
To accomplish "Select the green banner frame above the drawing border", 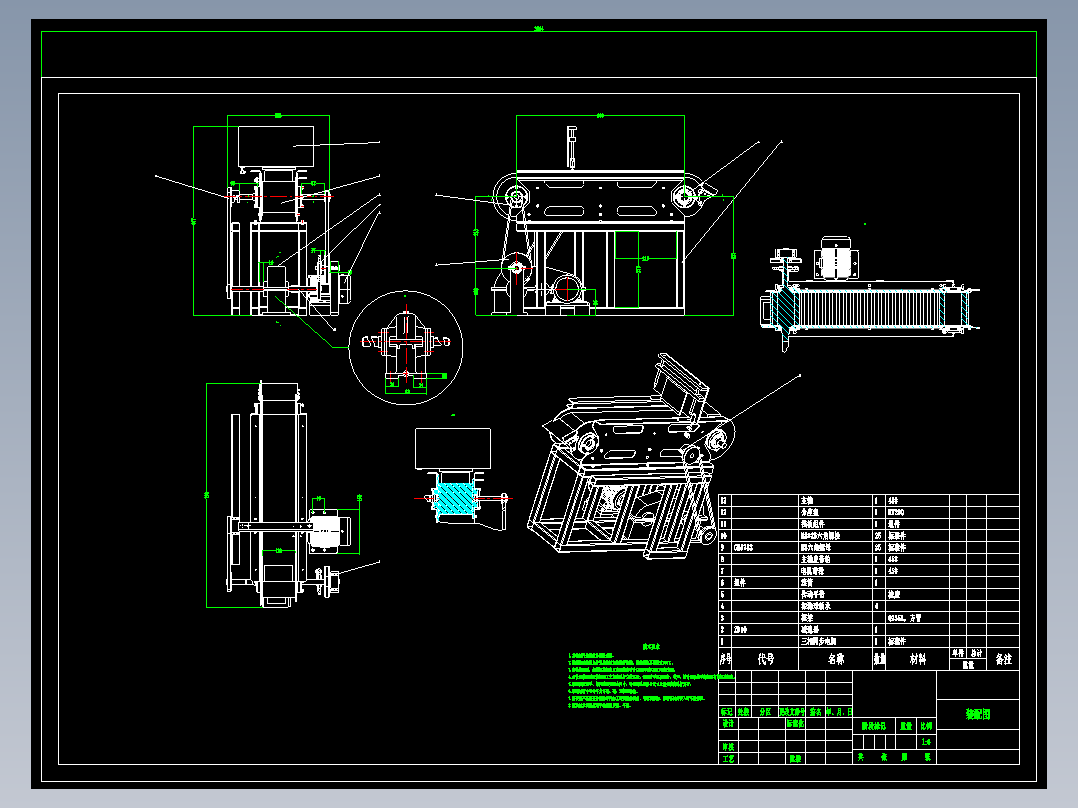I will (539, 54).
